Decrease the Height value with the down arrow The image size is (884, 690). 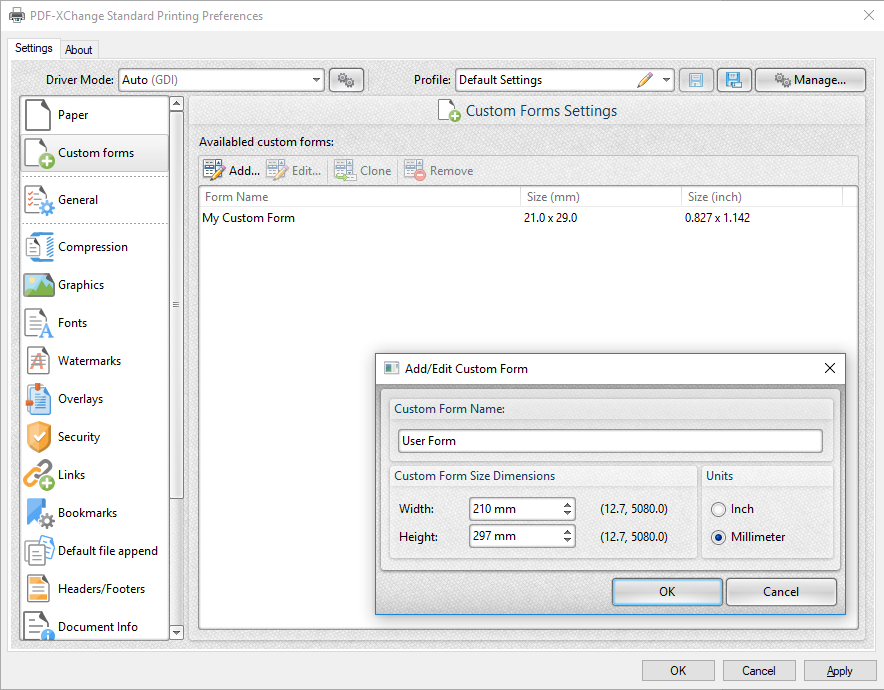(x=567, y=541)
